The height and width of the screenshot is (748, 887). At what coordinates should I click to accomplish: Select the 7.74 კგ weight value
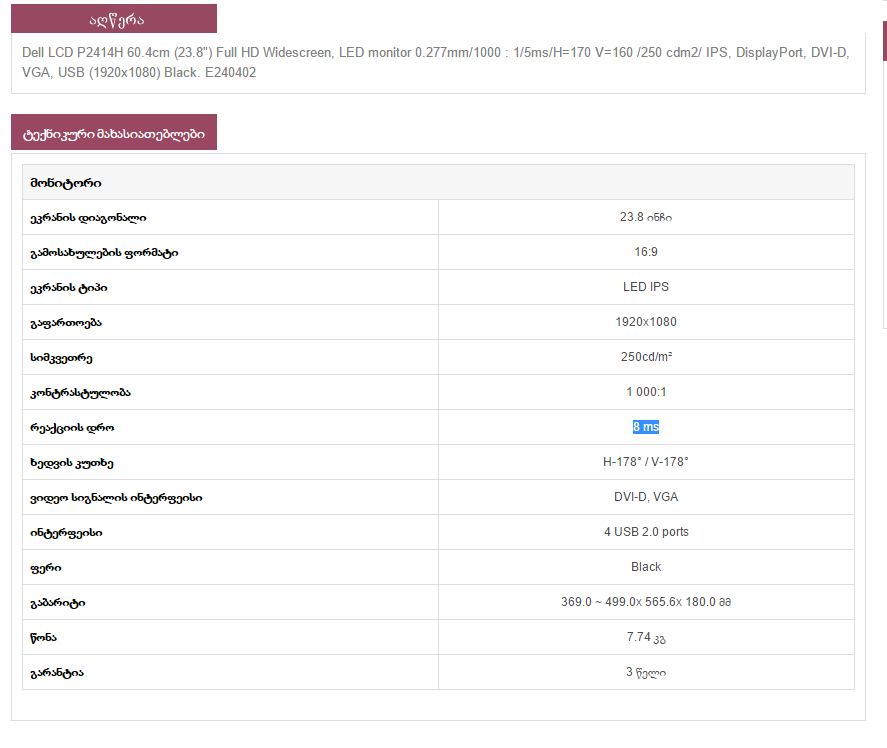click(x=646, y=638)
